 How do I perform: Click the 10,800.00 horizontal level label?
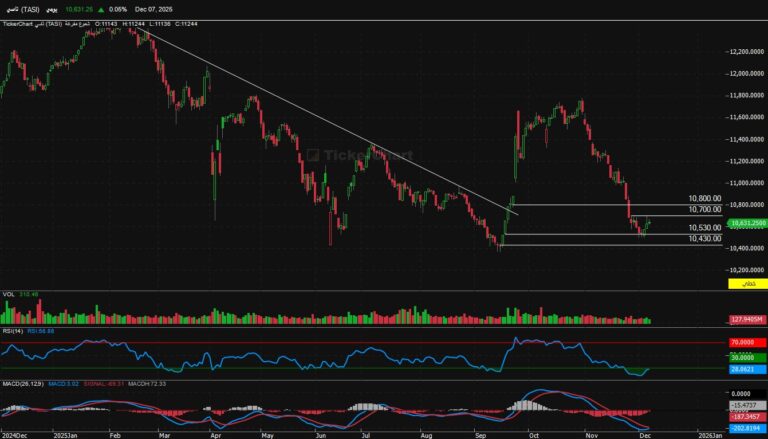click(x=704, y=199)
